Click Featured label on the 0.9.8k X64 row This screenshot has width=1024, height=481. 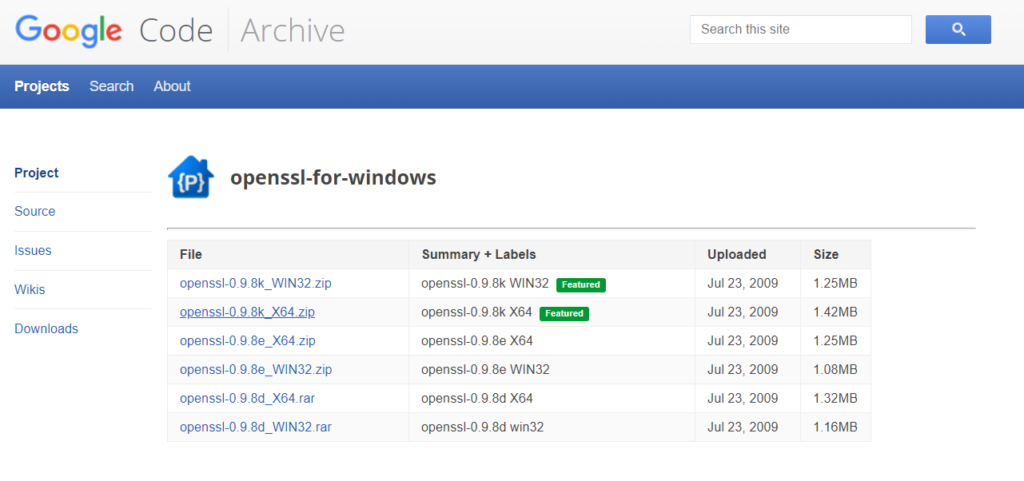point(564,313)
